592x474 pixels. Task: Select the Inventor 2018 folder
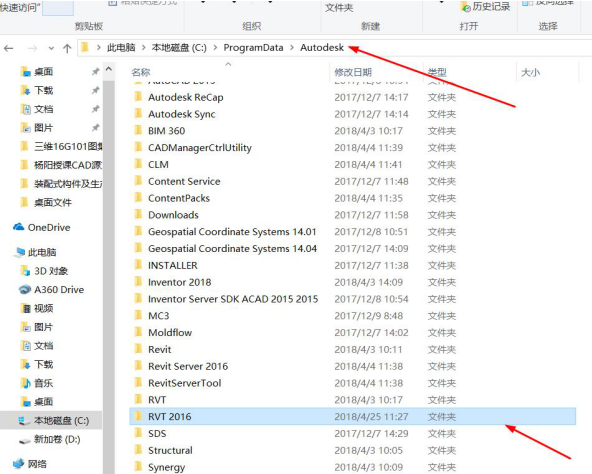point(352,282)
